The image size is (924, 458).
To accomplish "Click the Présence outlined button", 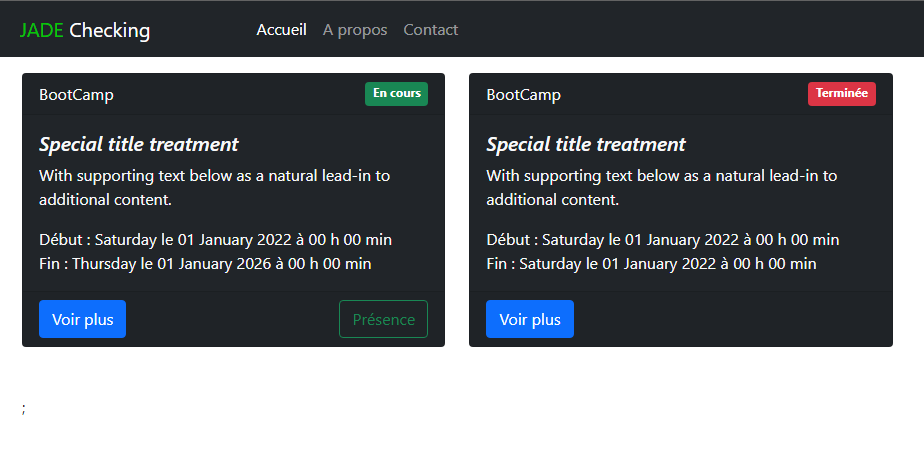I will [x=384, y=319].
